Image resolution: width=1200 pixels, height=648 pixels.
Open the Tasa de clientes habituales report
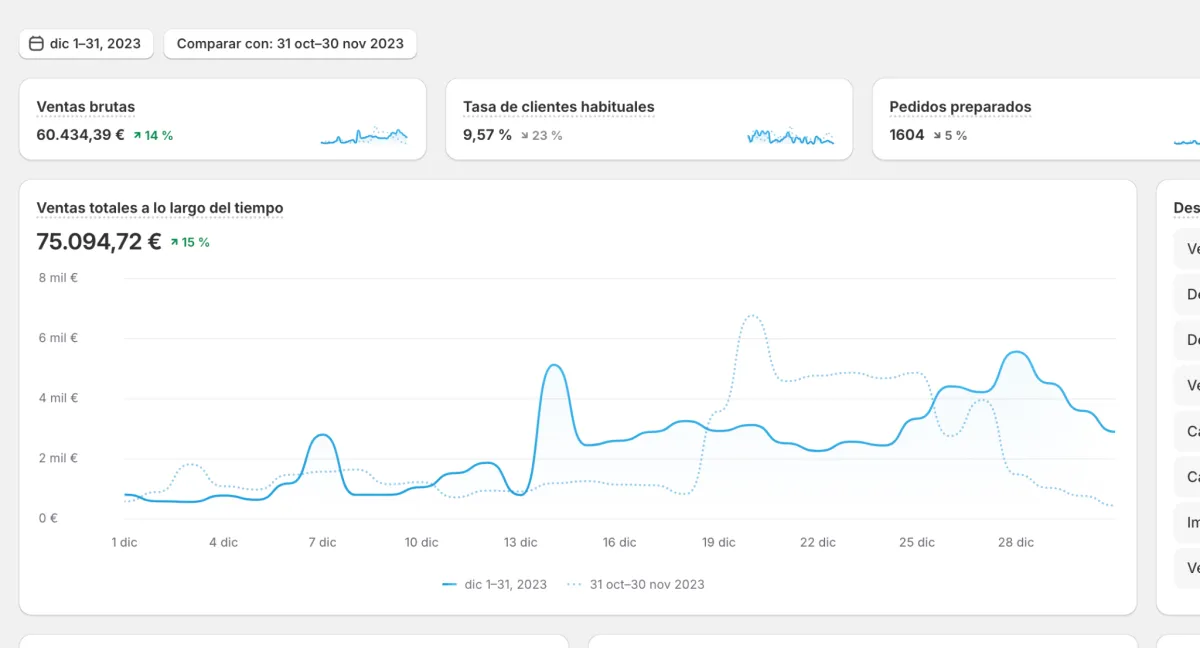point(558,107)
